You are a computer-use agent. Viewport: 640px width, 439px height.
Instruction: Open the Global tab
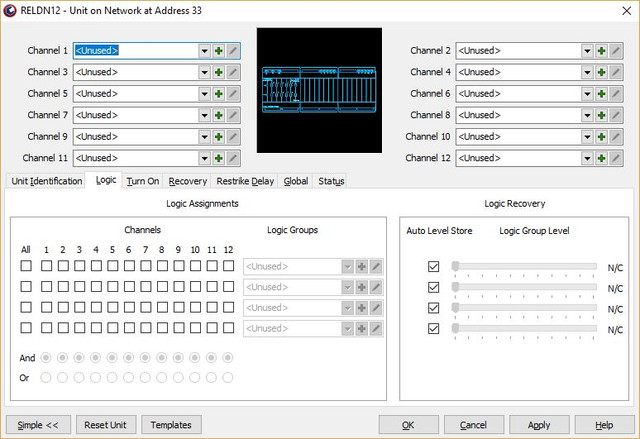point(296,181)
